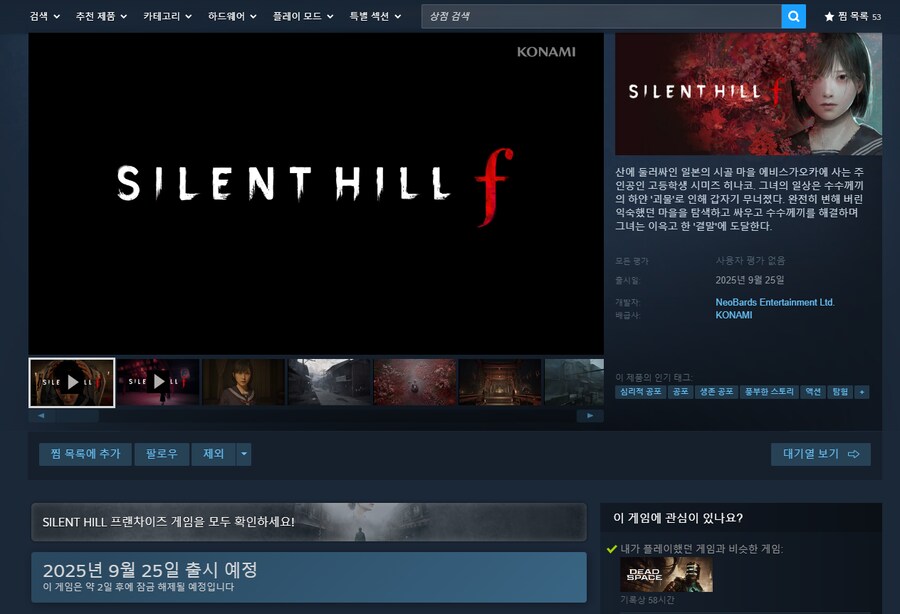Open the wishlist (찜 목록) star link
This screenshot has width=900, height=614.
852,17
